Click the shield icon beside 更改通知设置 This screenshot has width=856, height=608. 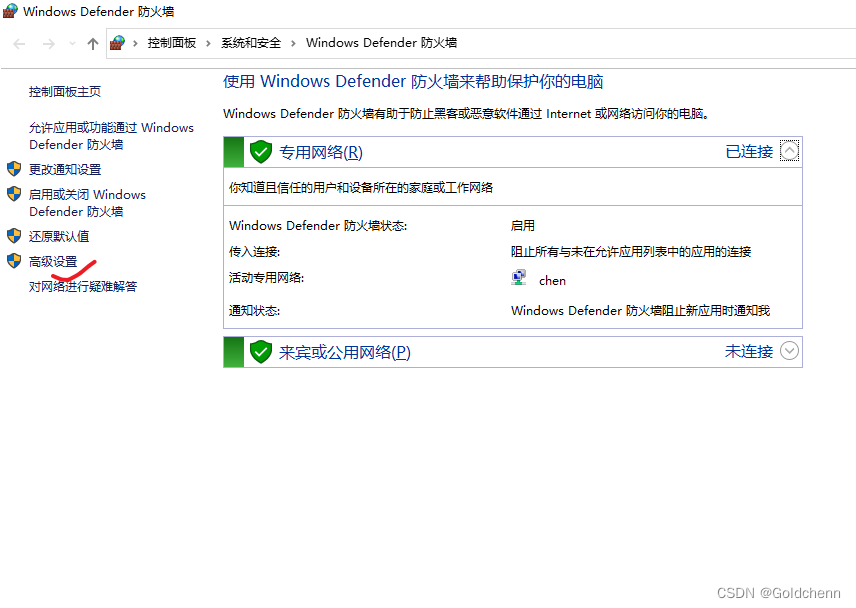tap(16, 169)
